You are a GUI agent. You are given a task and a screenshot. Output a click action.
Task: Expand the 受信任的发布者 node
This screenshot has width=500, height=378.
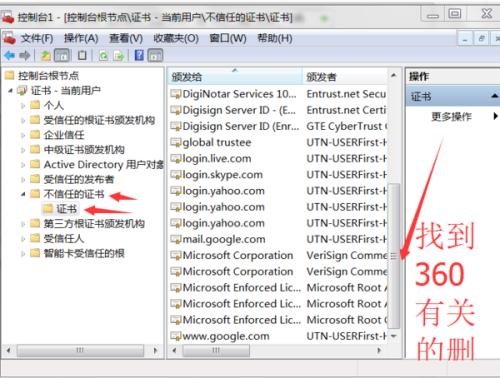pyautogui.click(x=23, y=180)
